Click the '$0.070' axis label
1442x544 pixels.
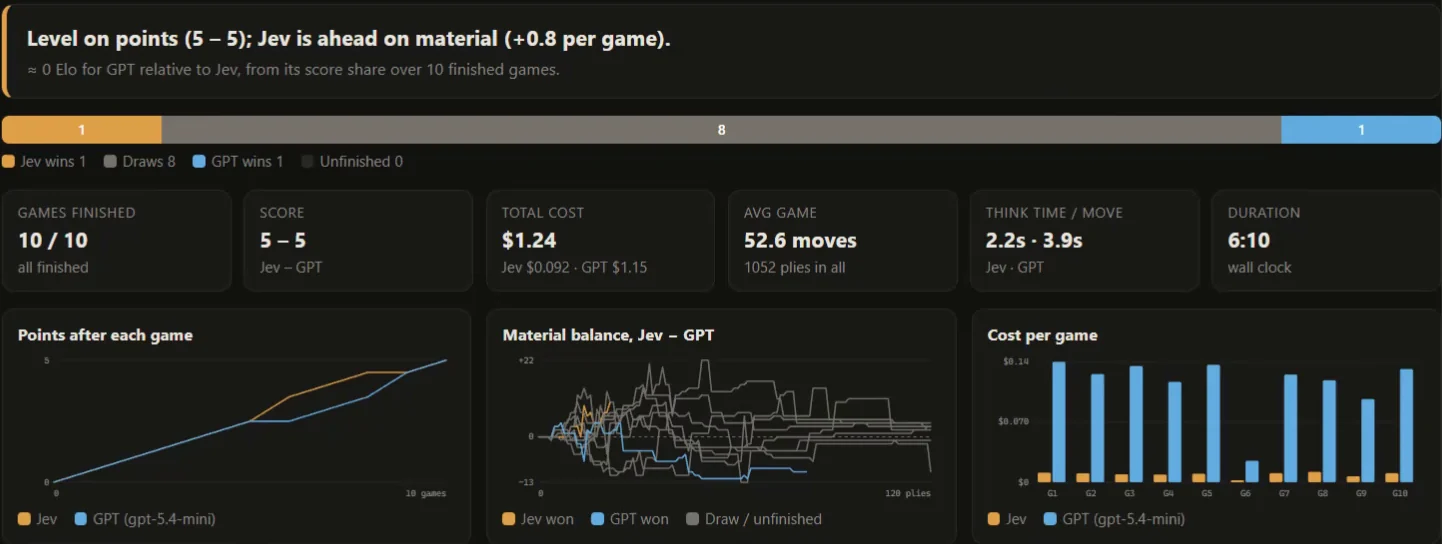pos(1013,421)
